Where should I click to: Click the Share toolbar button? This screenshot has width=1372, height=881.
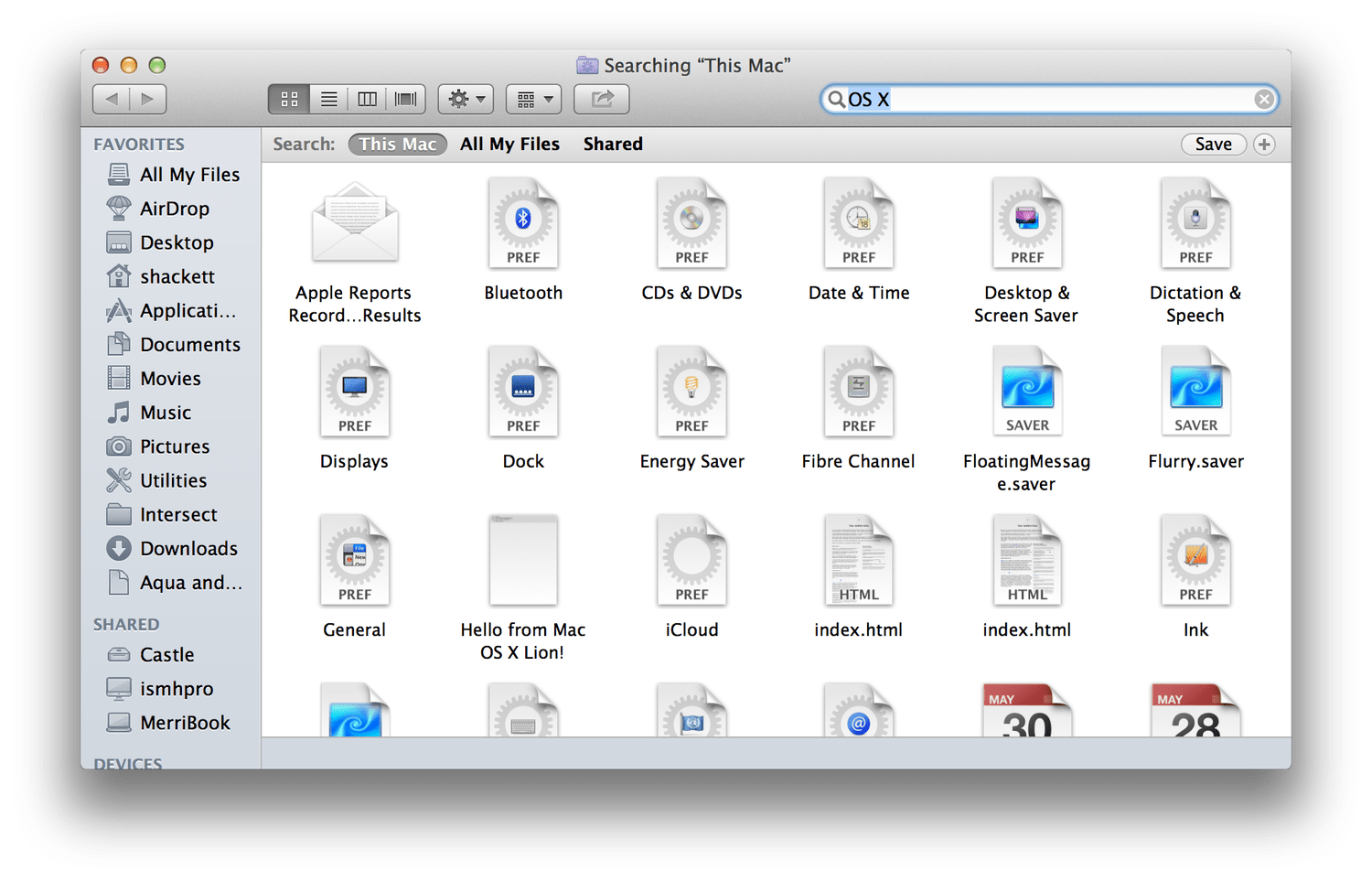(x=602, y=99)
